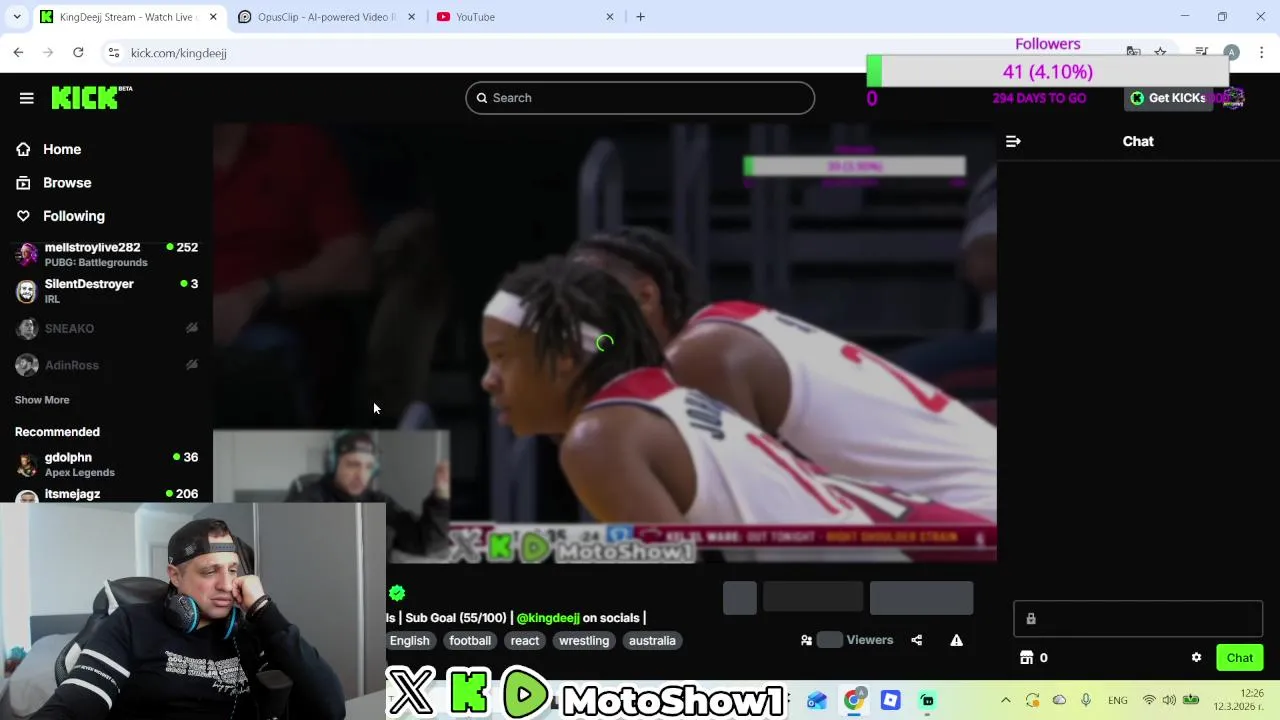Click the @kingdeejj socials link
The height and width of the screenshot is (720, 1280).
[x=548, y=618]
